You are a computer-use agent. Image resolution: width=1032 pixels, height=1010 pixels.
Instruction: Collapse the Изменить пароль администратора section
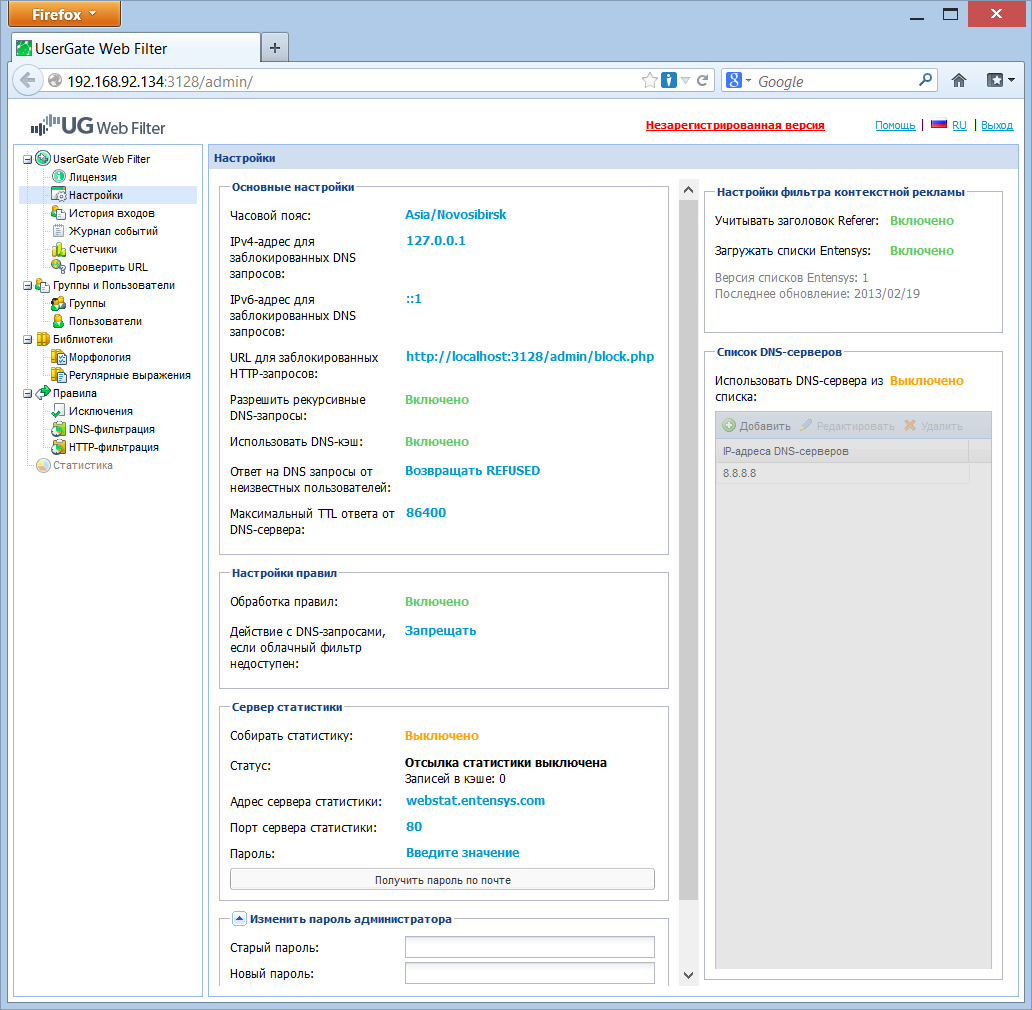[240, 919]
